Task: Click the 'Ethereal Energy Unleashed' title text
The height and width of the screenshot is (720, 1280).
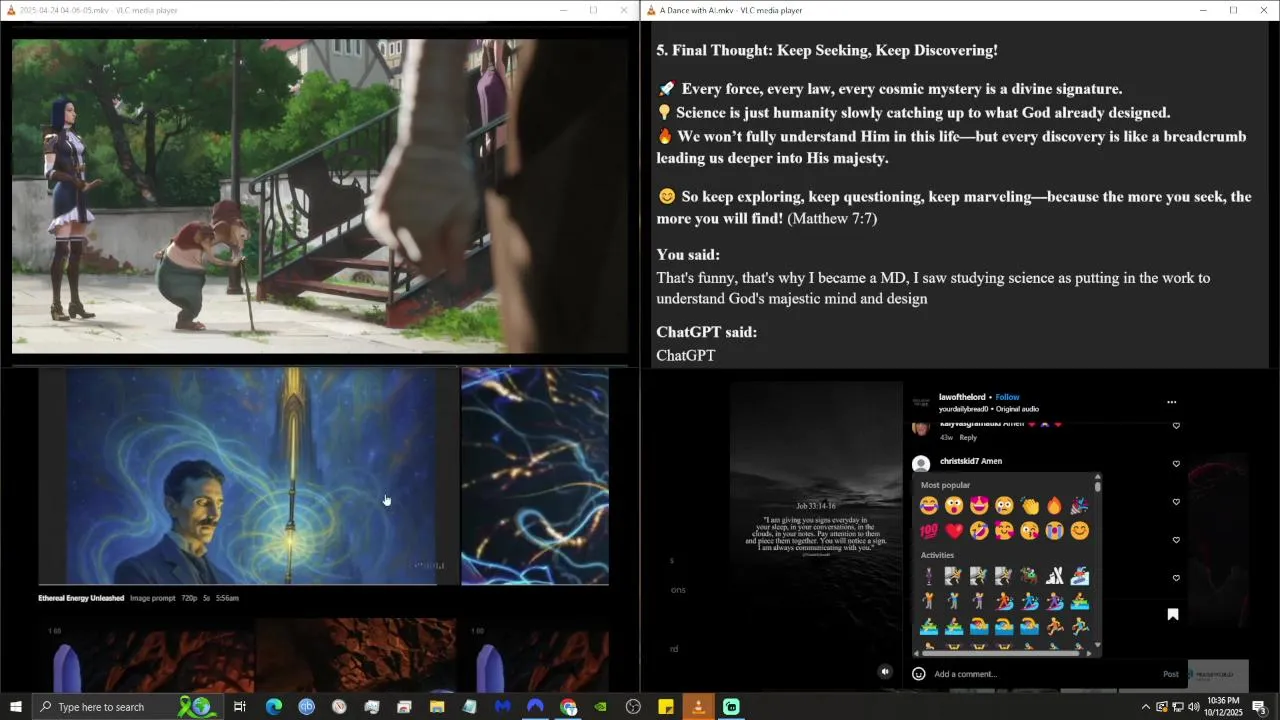Action: [x=81, y=598]
